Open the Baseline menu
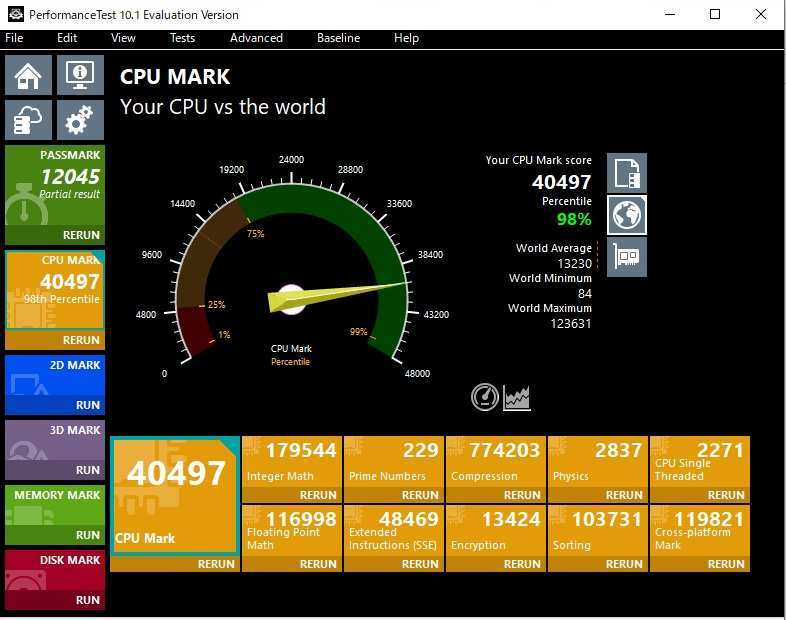The width and height of the screenshot is (786, 620). tap(338, 38)
